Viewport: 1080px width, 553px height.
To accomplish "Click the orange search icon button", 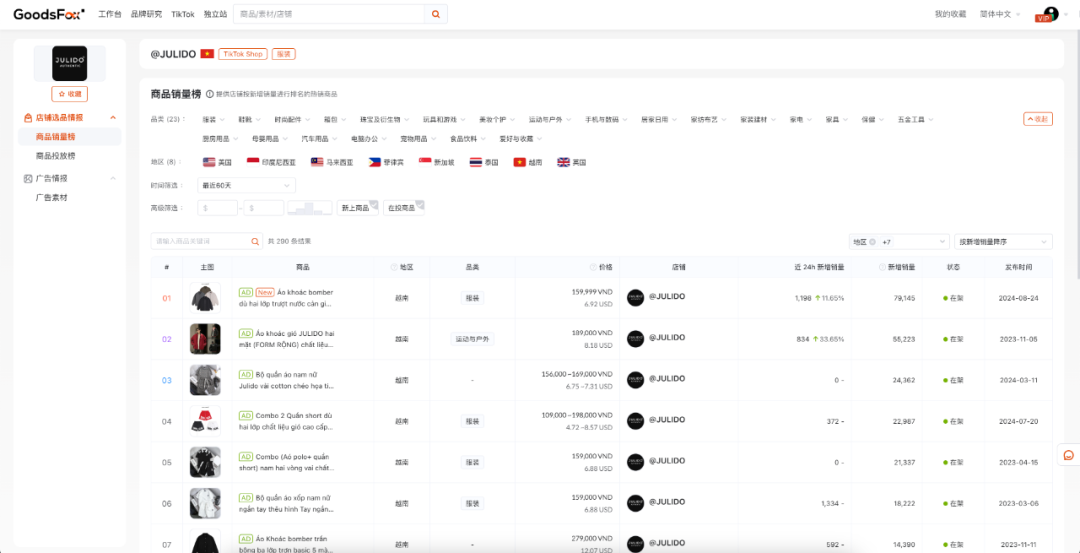I will [436, 14].
